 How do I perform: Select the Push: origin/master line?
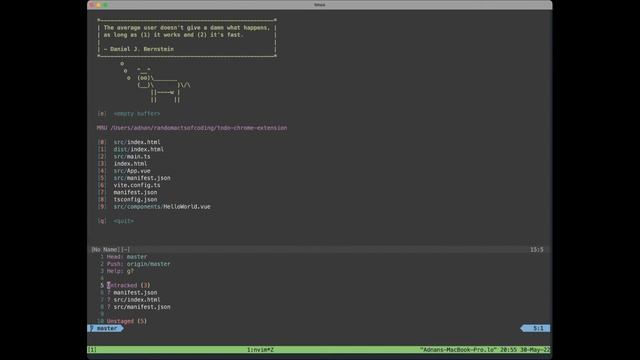[x=138, y=264]
